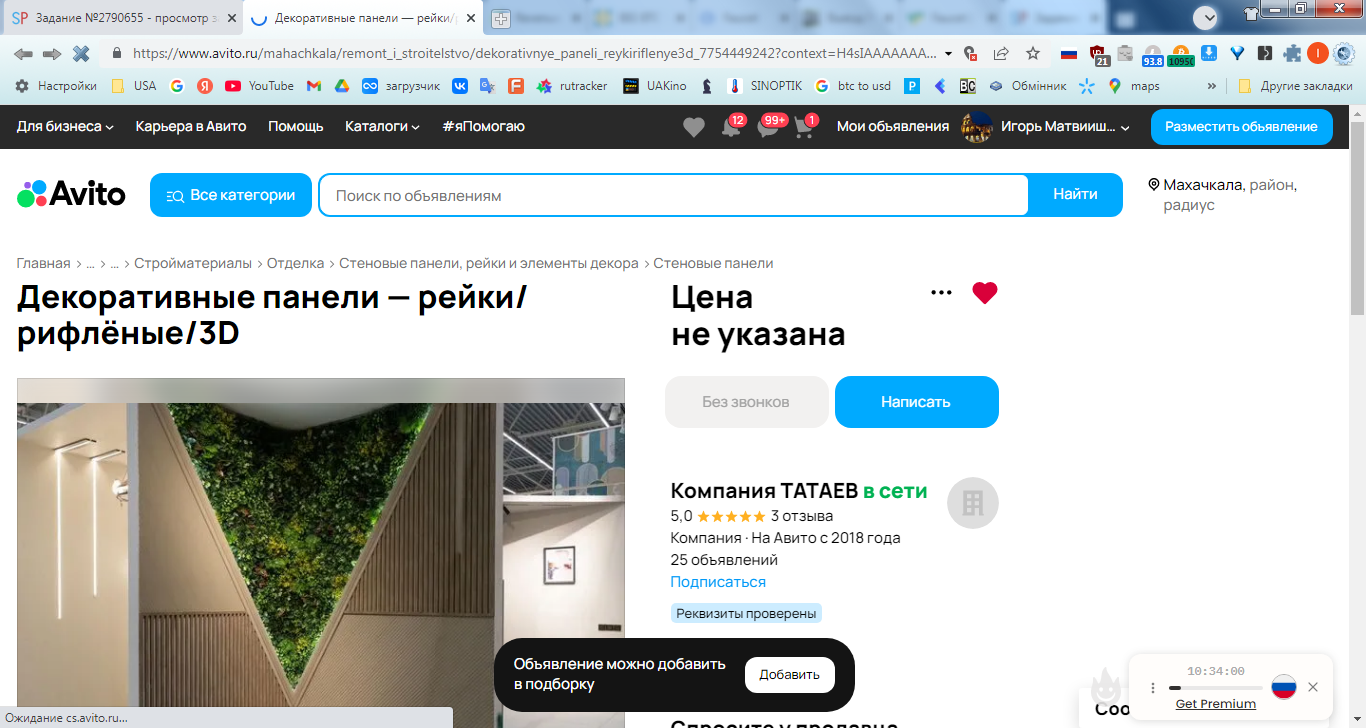This screenshot has height=728, width=1366.
Task: Remove listing from favorites via red heart
Action: (x=985, y=293)
